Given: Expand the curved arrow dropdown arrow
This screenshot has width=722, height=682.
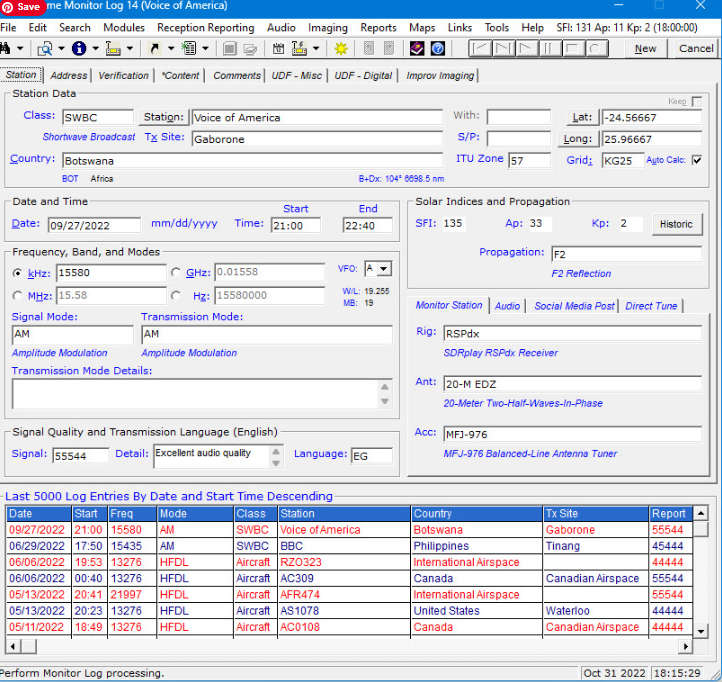Looking at the screenshot, I should click(x=170, y=48).
